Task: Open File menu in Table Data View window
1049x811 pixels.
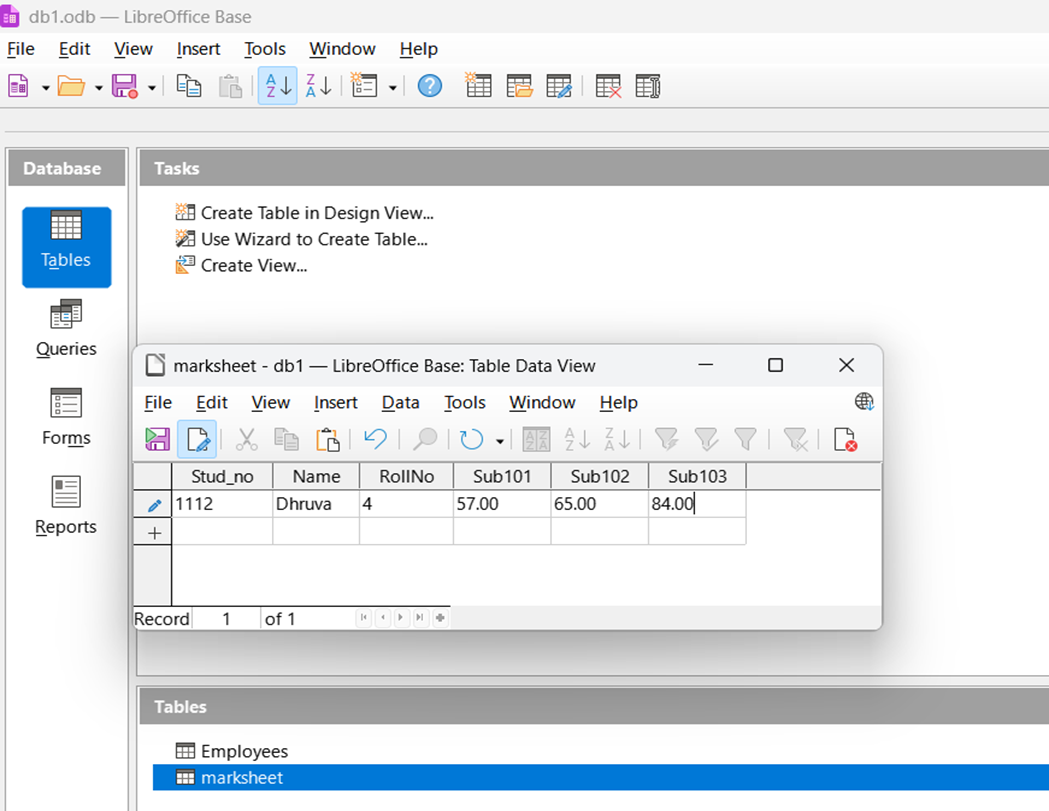Action: point(158,402)
